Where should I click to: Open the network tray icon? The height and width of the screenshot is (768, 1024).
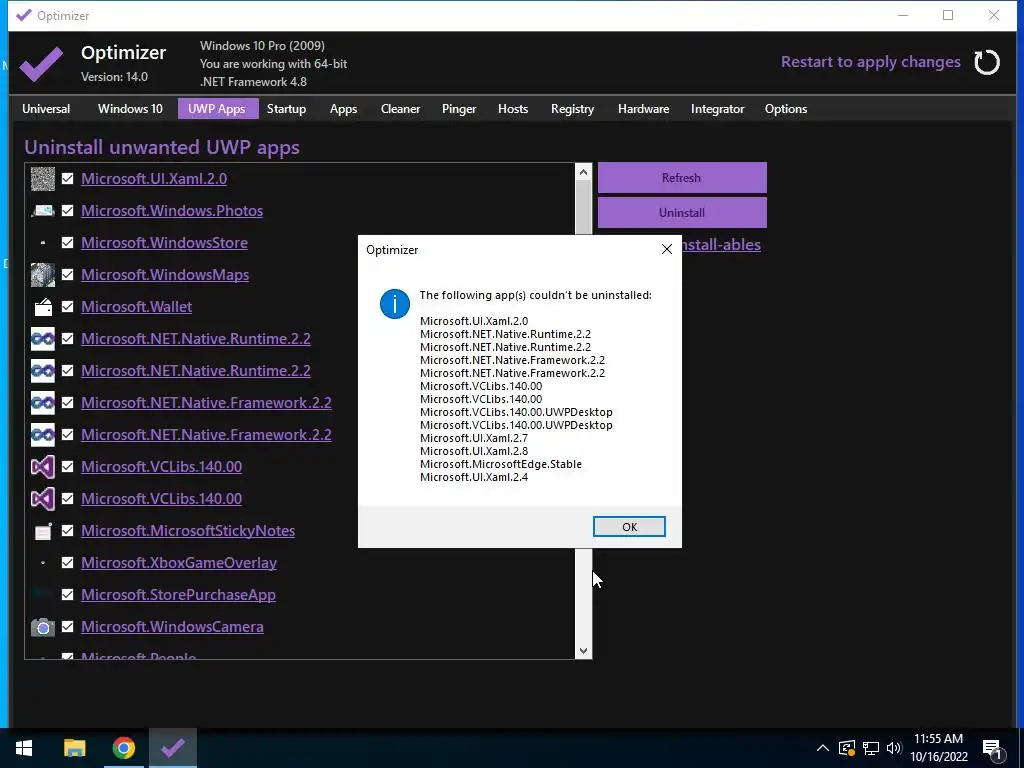point(870,748)
